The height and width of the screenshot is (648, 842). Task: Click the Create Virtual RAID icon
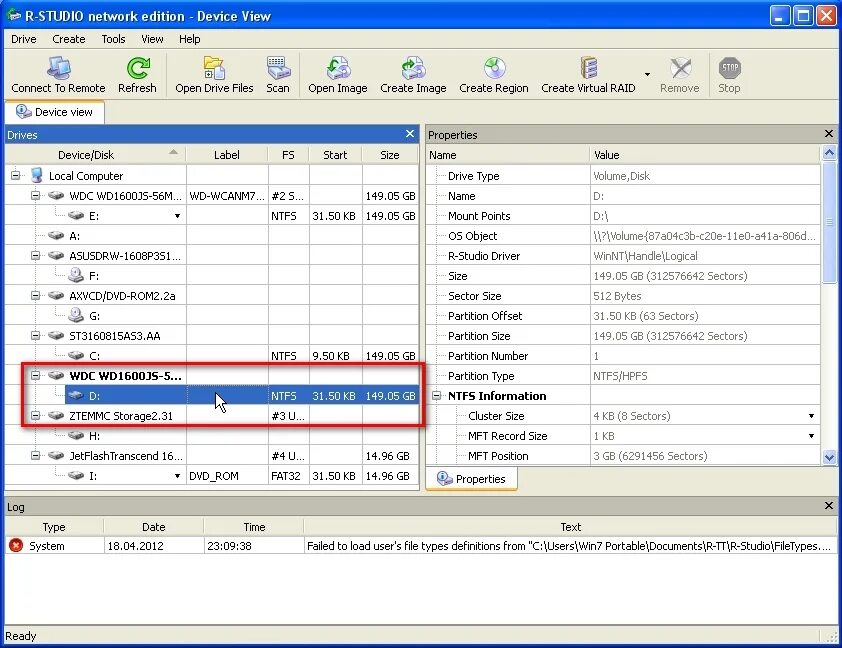click(x=589, y=68)
